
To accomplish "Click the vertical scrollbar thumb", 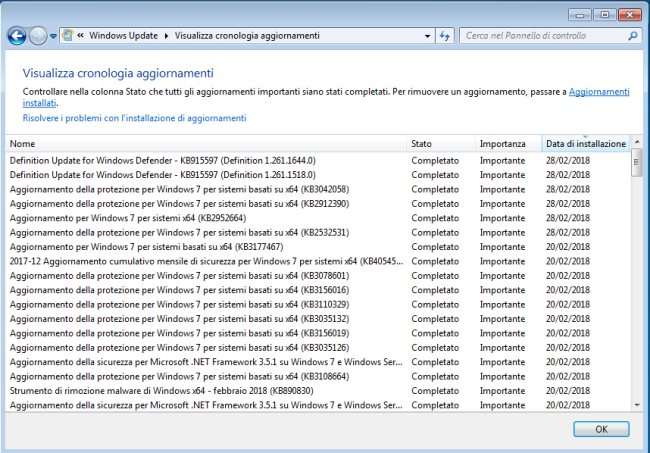I will point(637,162).
